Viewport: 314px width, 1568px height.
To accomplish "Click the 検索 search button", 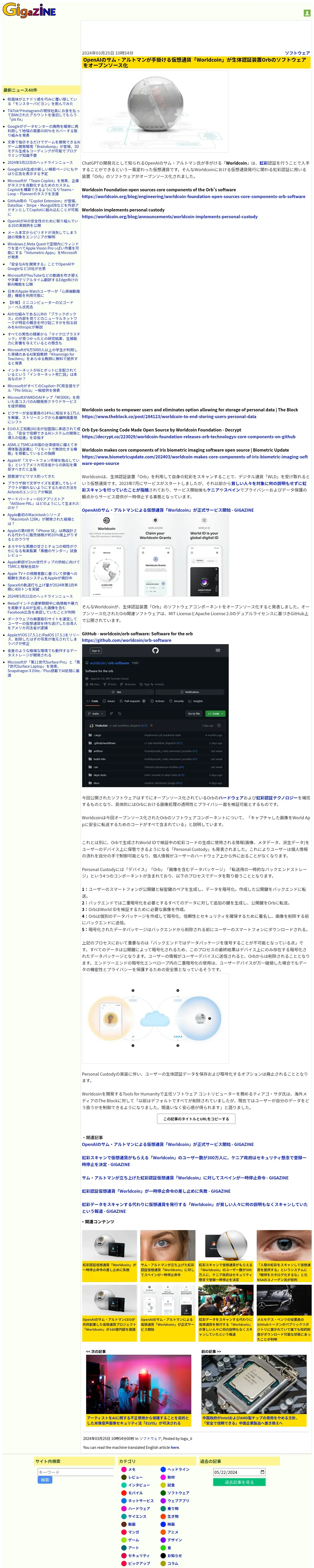I will click(x=44, y=1480).
